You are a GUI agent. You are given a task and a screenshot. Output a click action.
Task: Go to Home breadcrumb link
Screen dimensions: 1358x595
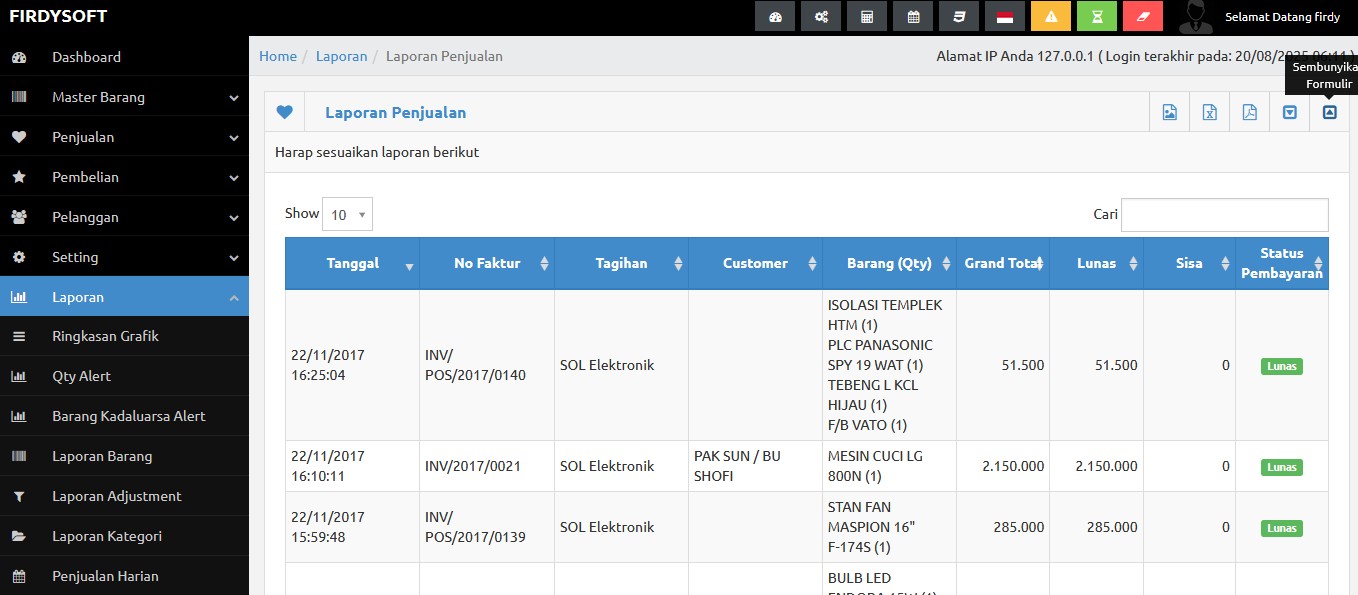point(278,56)
